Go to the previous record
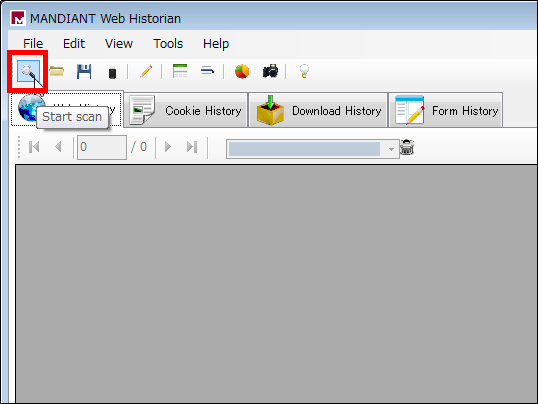Screen dimensions: 538x404 point(58,147)
